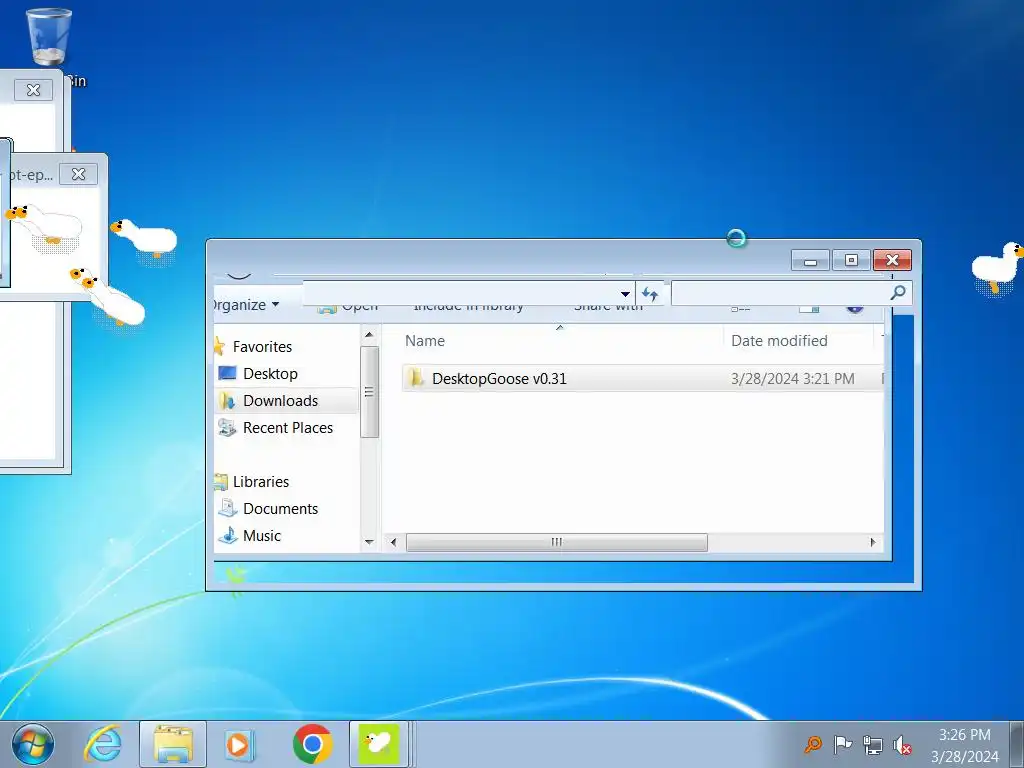
Task: Sort files by the Name column
Action: coord(424,341)
